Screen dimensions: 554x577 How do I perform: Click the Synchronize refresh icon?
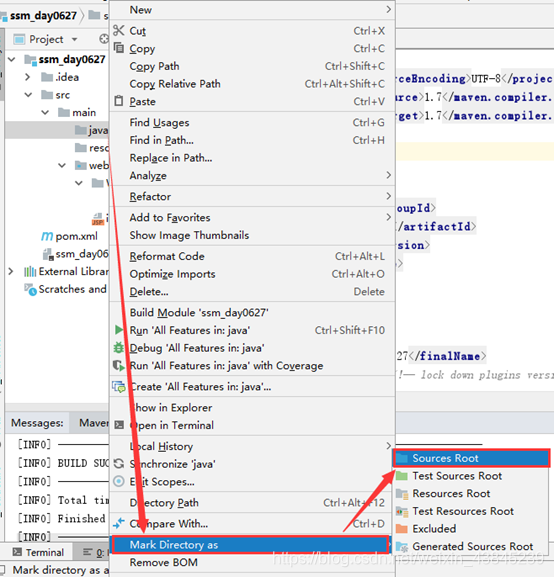click(x=119, y=464)
